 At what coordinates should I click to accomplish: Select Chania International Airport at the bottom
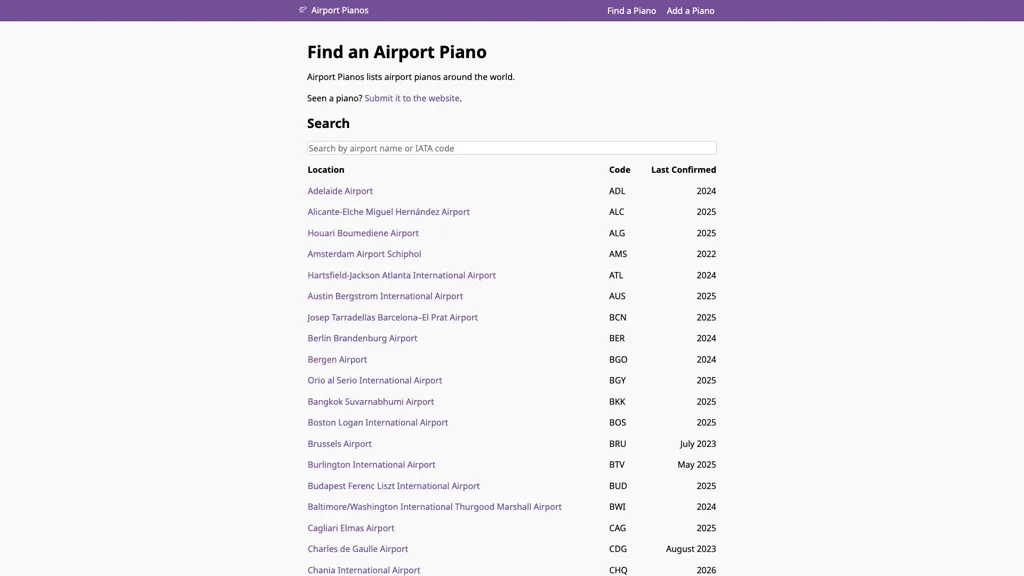[363, 569]
